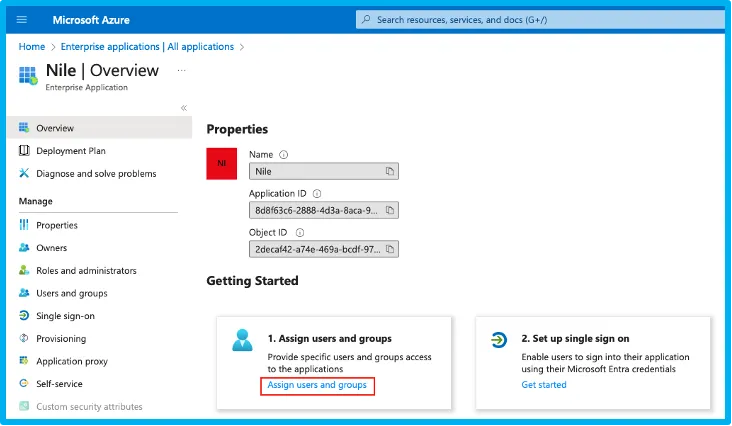Click the Diagnose and solve problems wrench icon
This screenshot has width=732, height=426.
coord(24,173)
